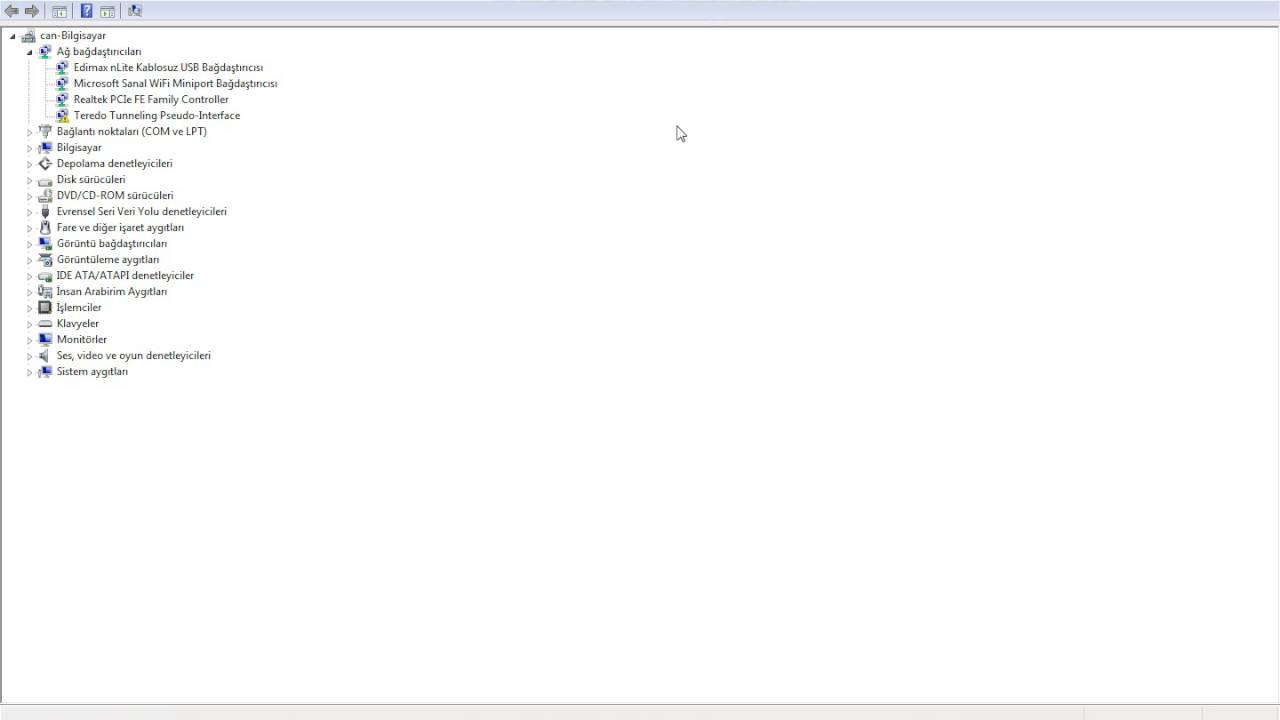
Task: Click the Monitörler monitor icon
Action: [45, 340]
